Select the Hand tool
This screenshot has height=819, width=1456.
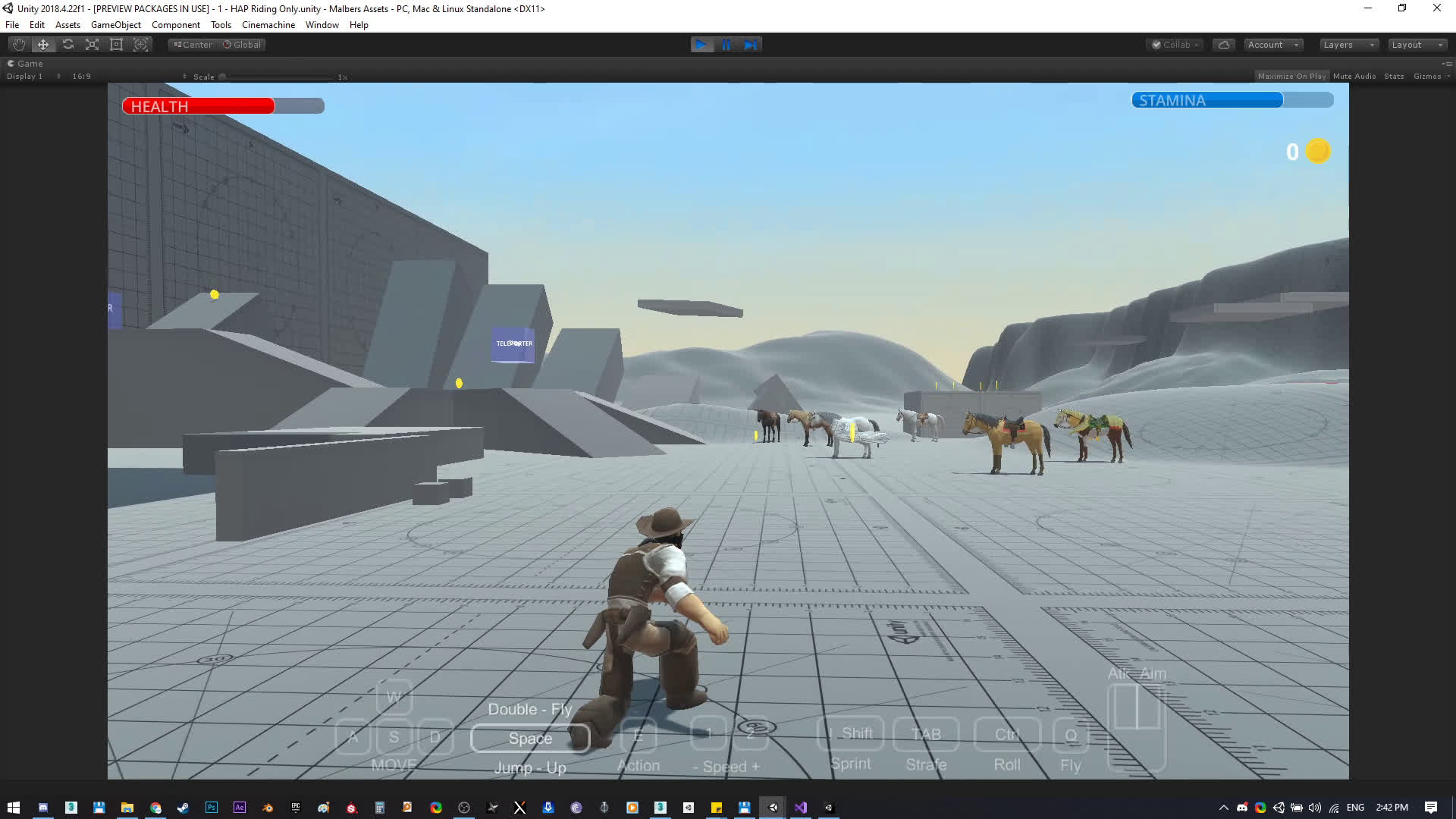pyautogui.click(x=19, y=45)
